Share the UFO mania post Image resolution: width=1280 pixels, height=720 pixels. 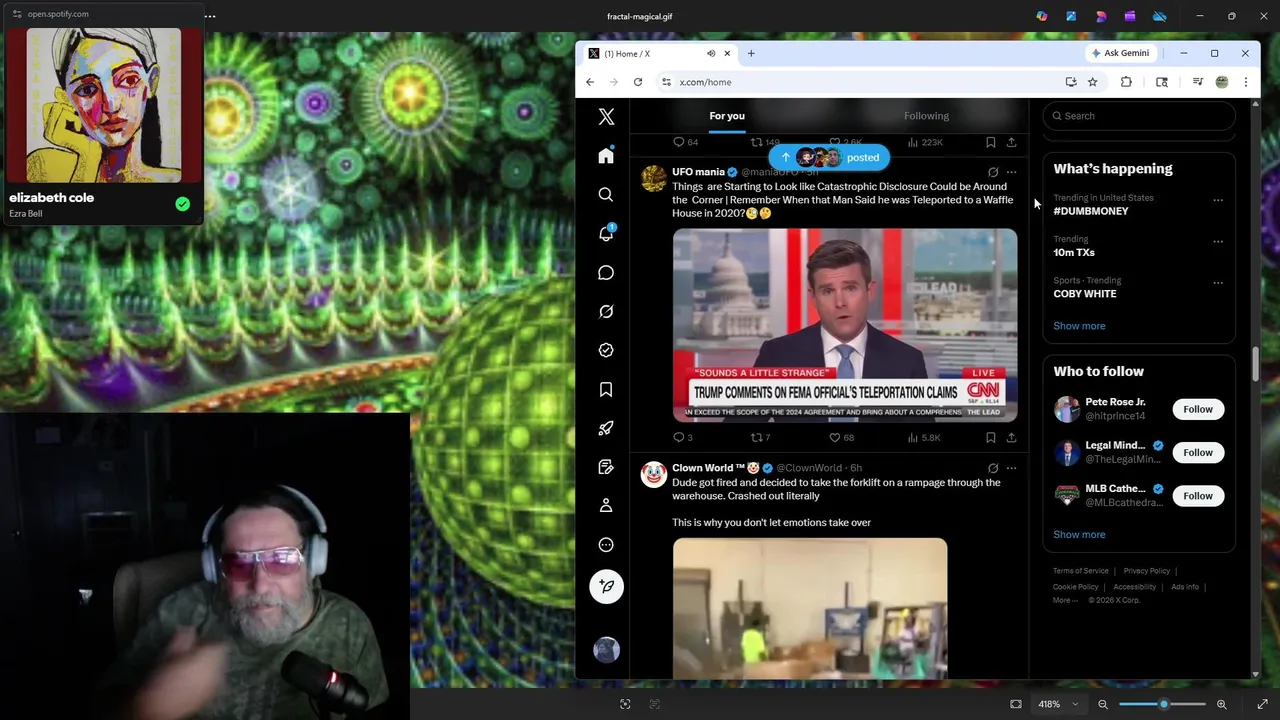[1011, 437]
